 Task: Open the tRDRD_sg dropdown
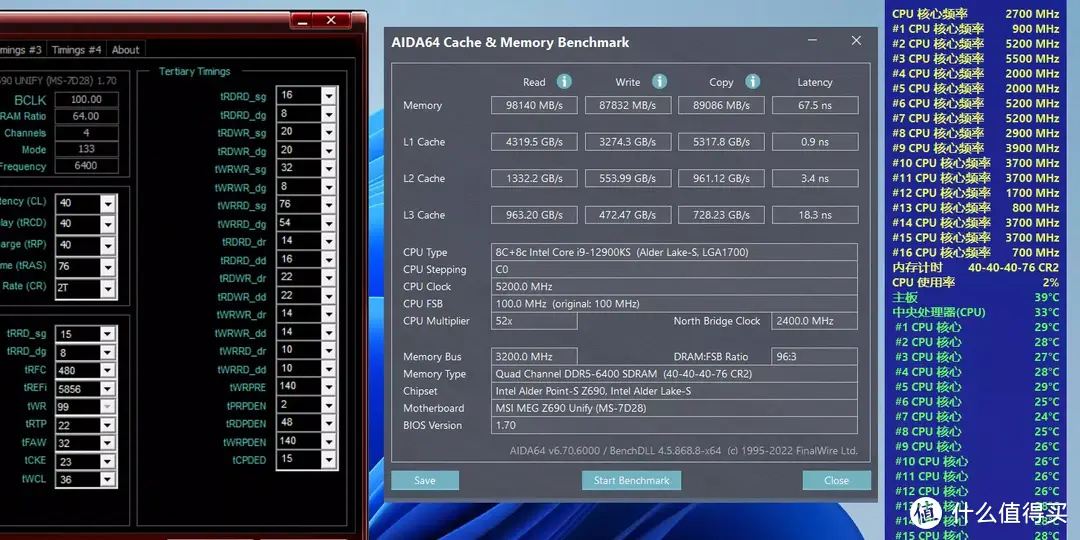pos(329,95)
